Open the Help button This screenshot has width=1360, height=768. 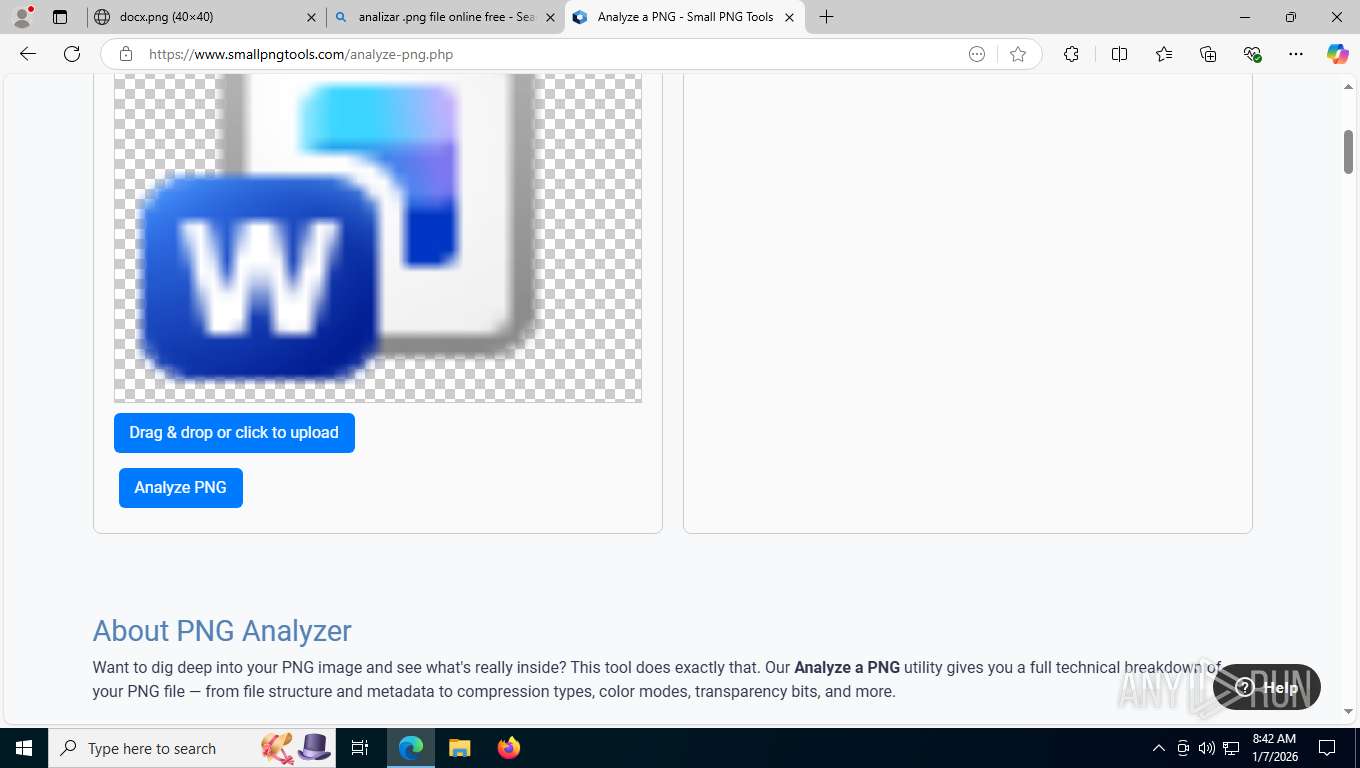pos(1267,687)
